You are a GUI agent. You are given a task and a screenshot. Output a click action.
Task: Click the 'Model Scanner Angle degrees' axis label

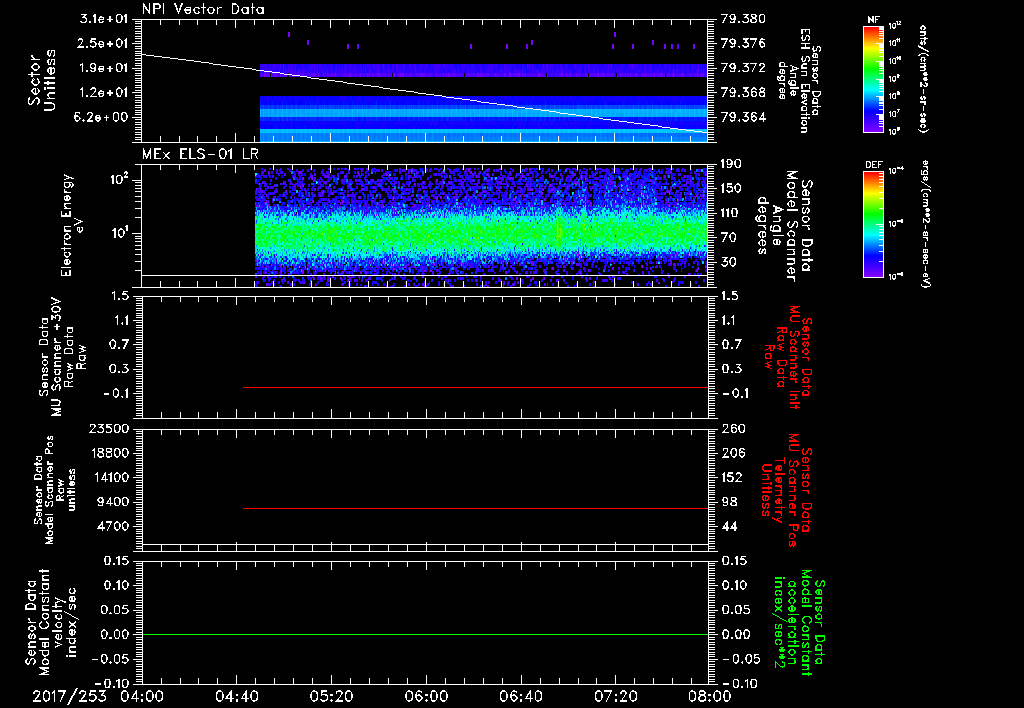(779, 226)
